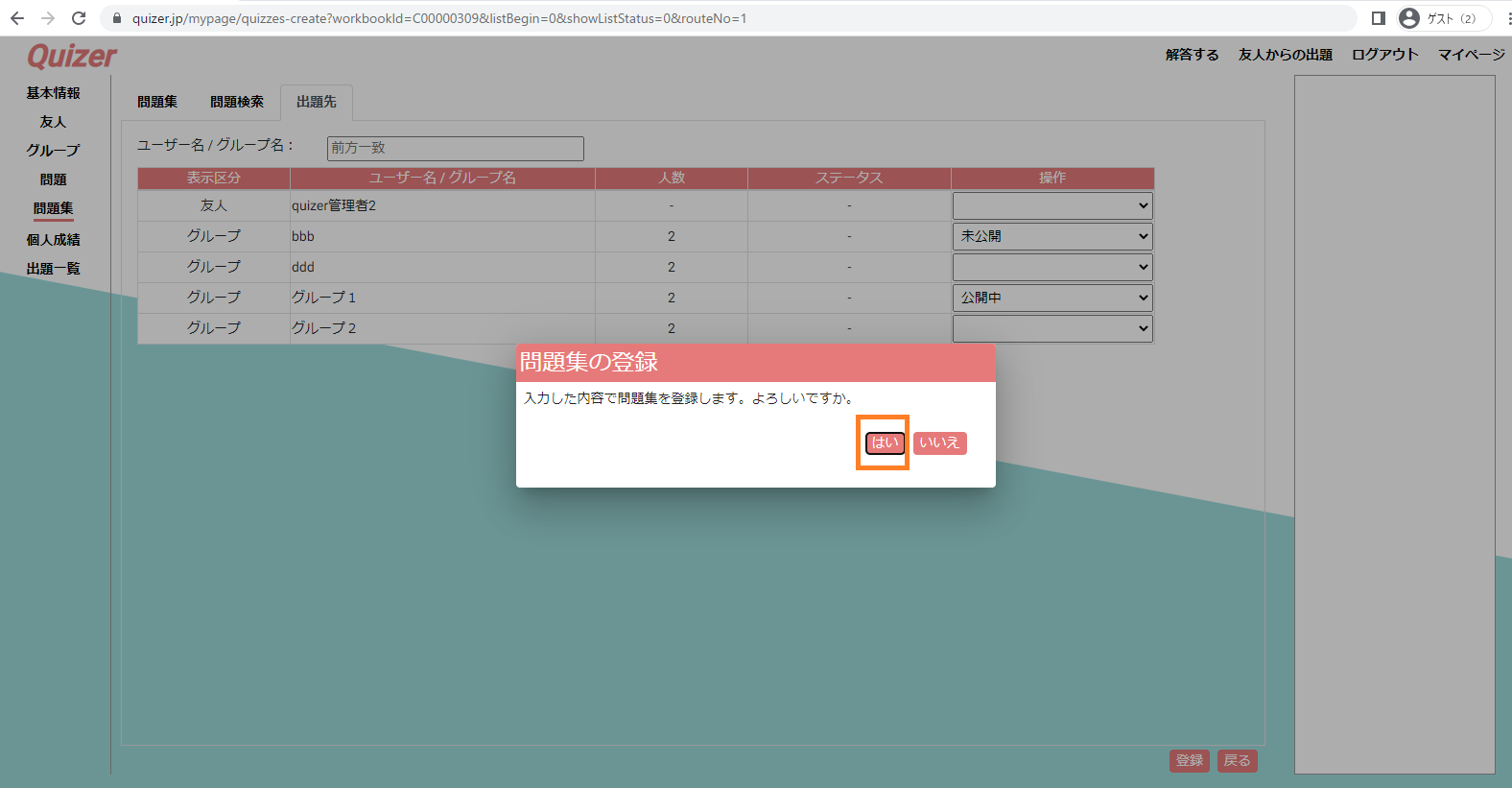The image size is (1512, 788).
Task: Open the 操作 dropdown for quizer管理者2
Action: [1052, 205]
